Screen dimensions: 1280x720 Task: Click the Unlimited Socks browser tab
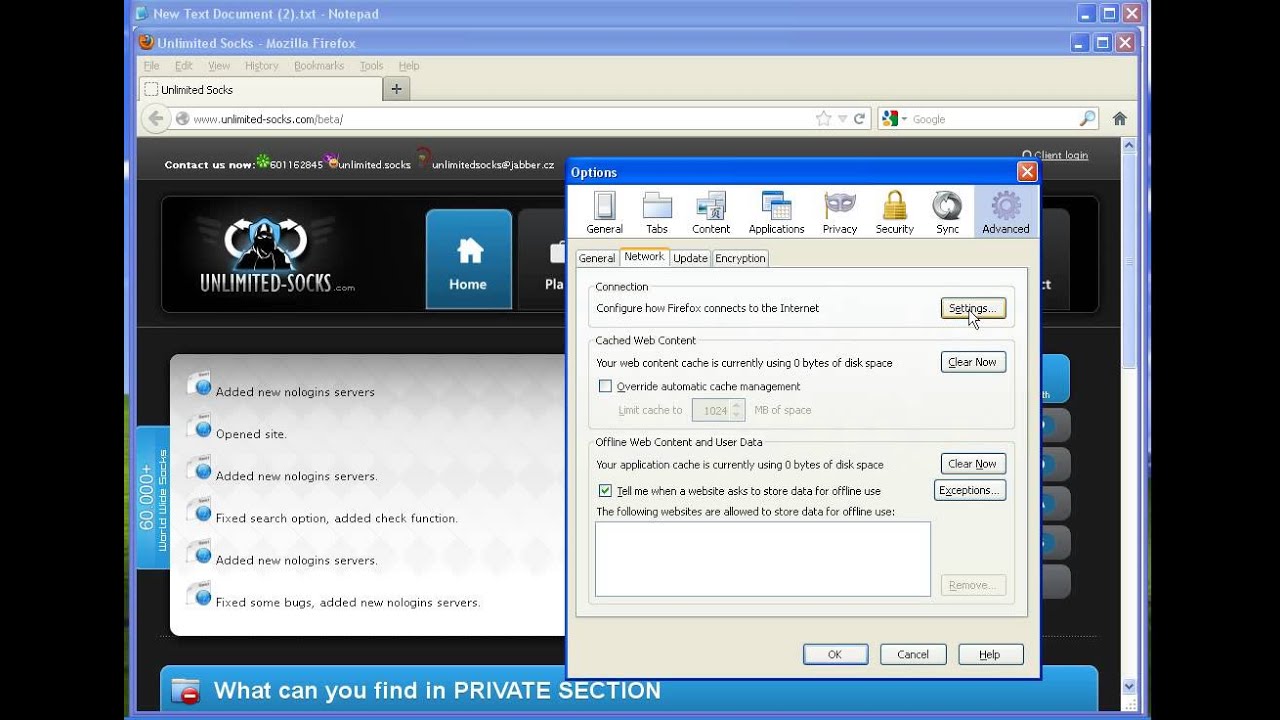point(260,89)
